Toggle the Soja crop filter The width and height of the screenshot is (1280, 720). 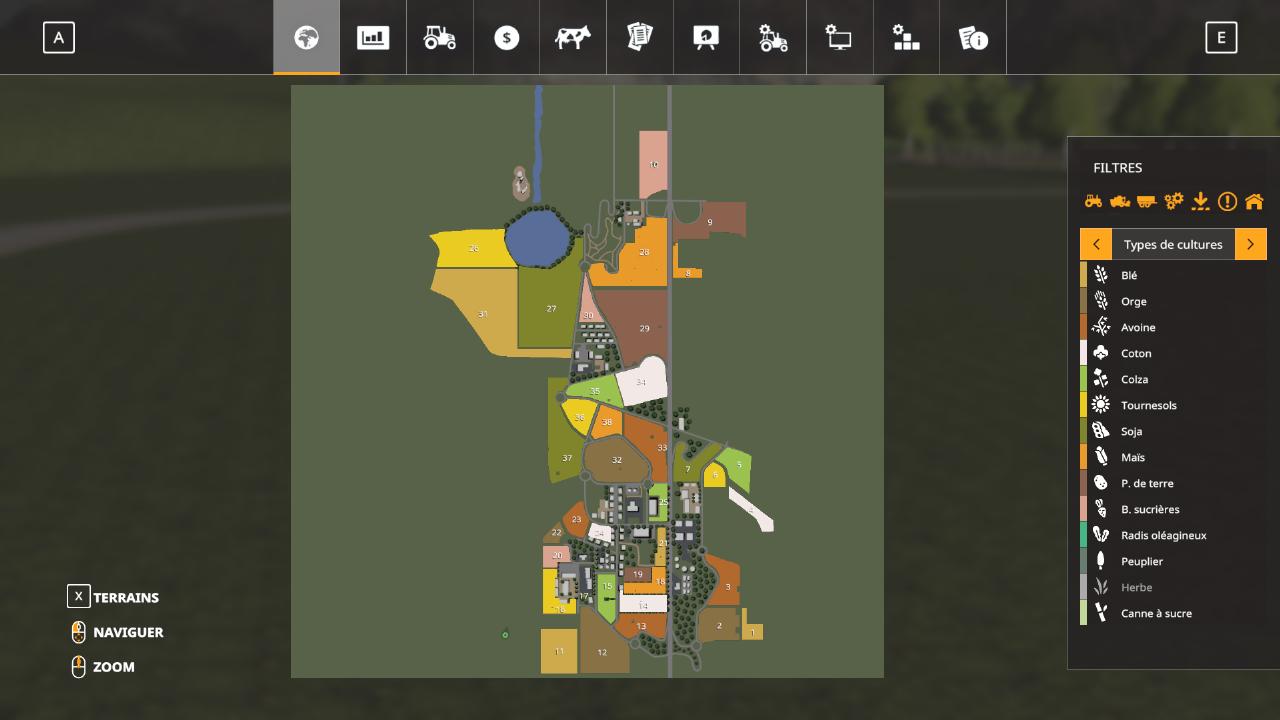1173,431
